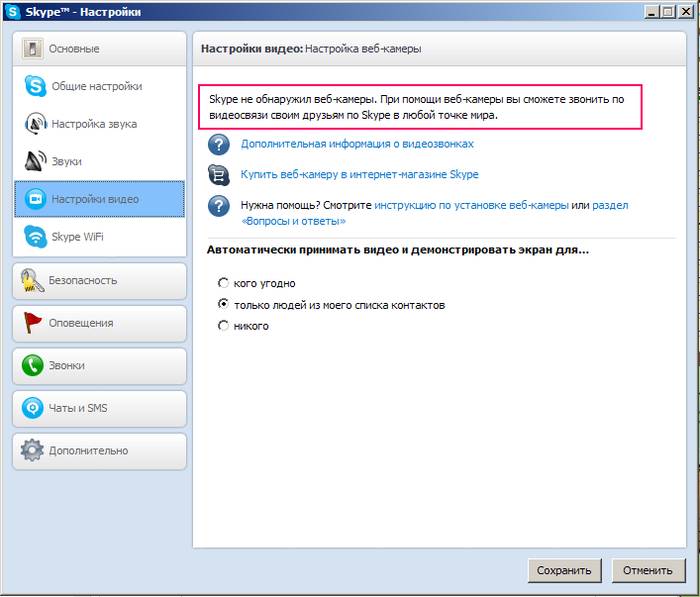Open the Дополнительно settings section
The width and height of the screenshot is (700, 597).
click(100, 450)
